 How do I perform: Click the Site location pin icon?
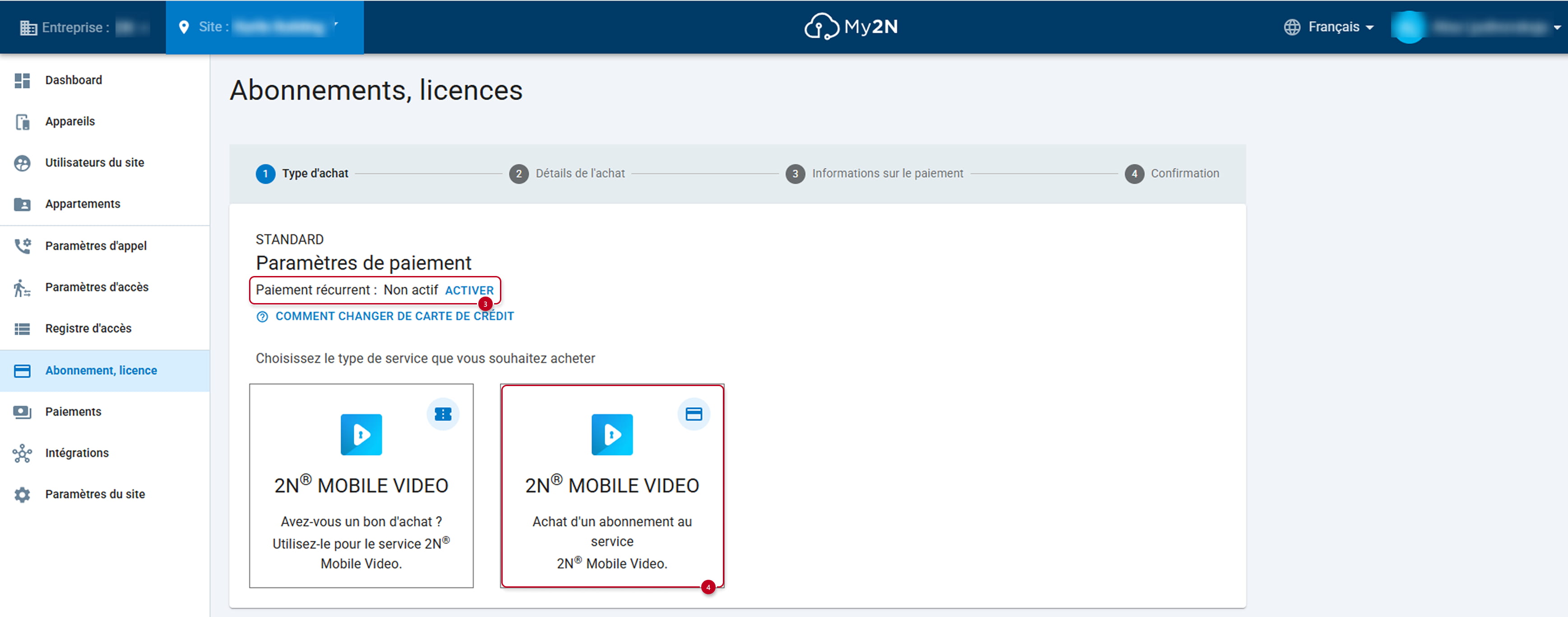pyautogui.click(x=183, y=28)
